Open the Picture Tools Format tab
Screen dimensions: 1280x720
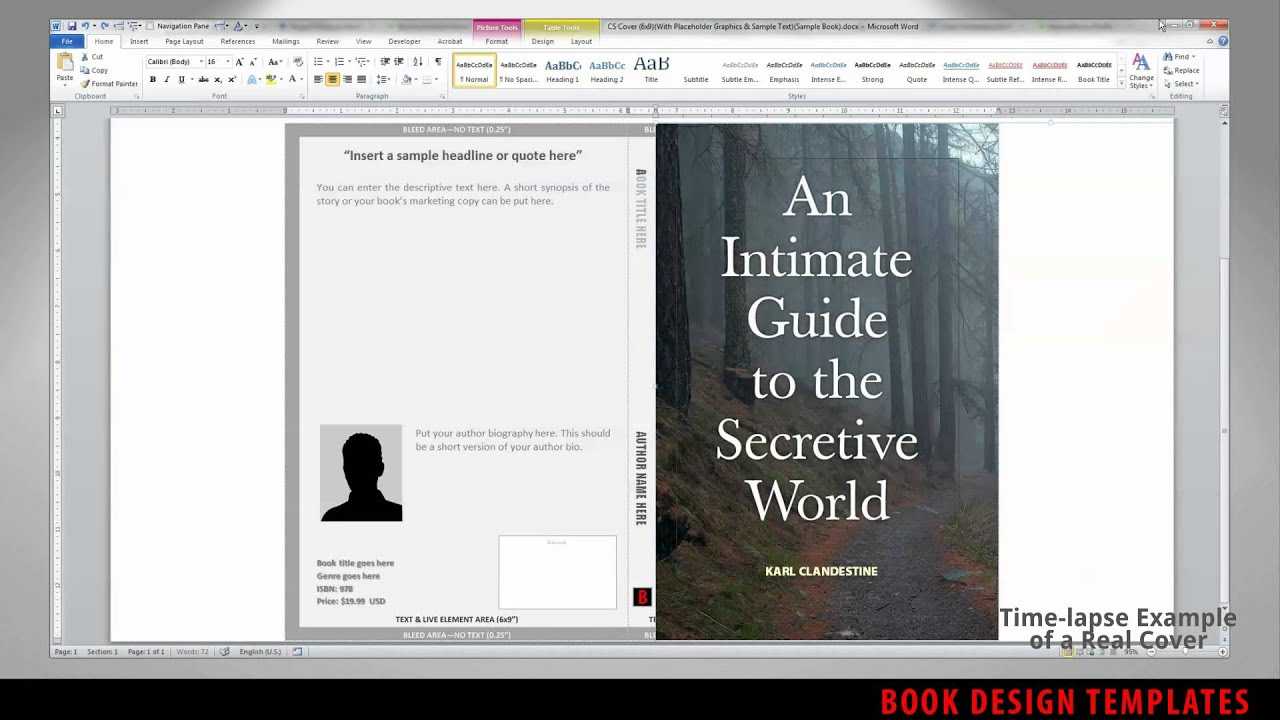497,42
